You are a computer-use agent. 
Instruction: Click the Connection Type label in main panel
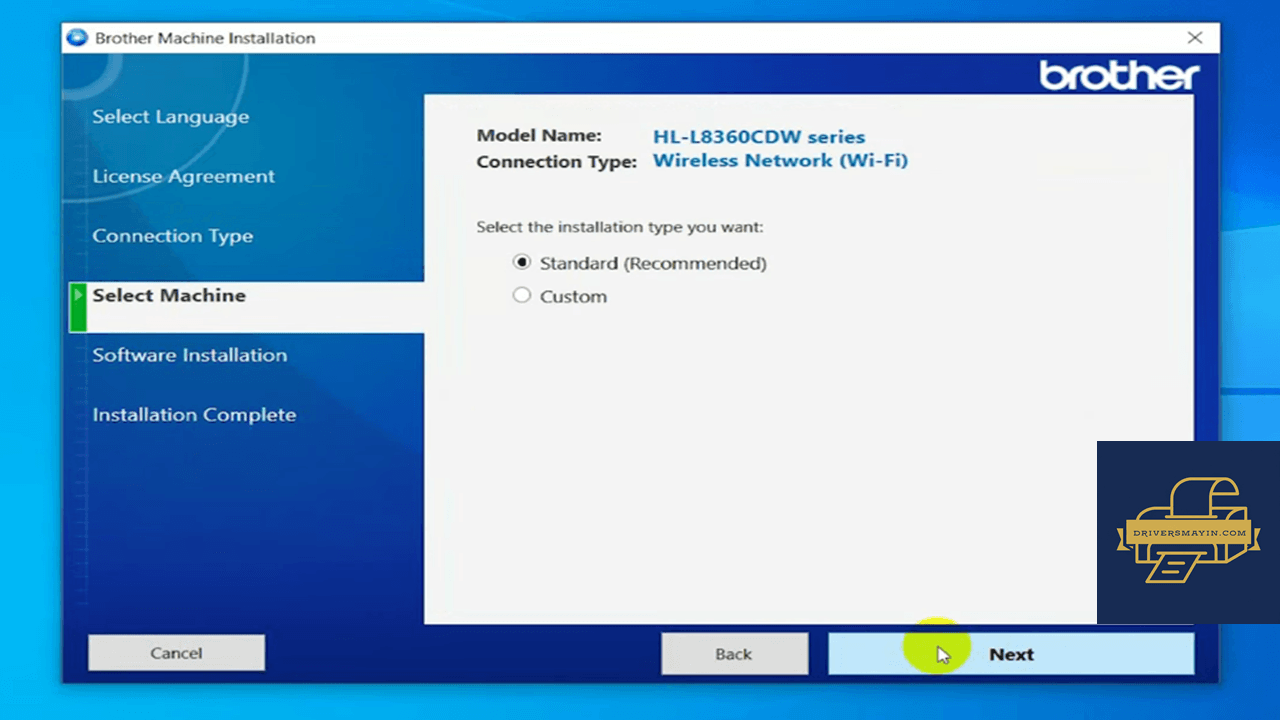(x=556, y=162)
